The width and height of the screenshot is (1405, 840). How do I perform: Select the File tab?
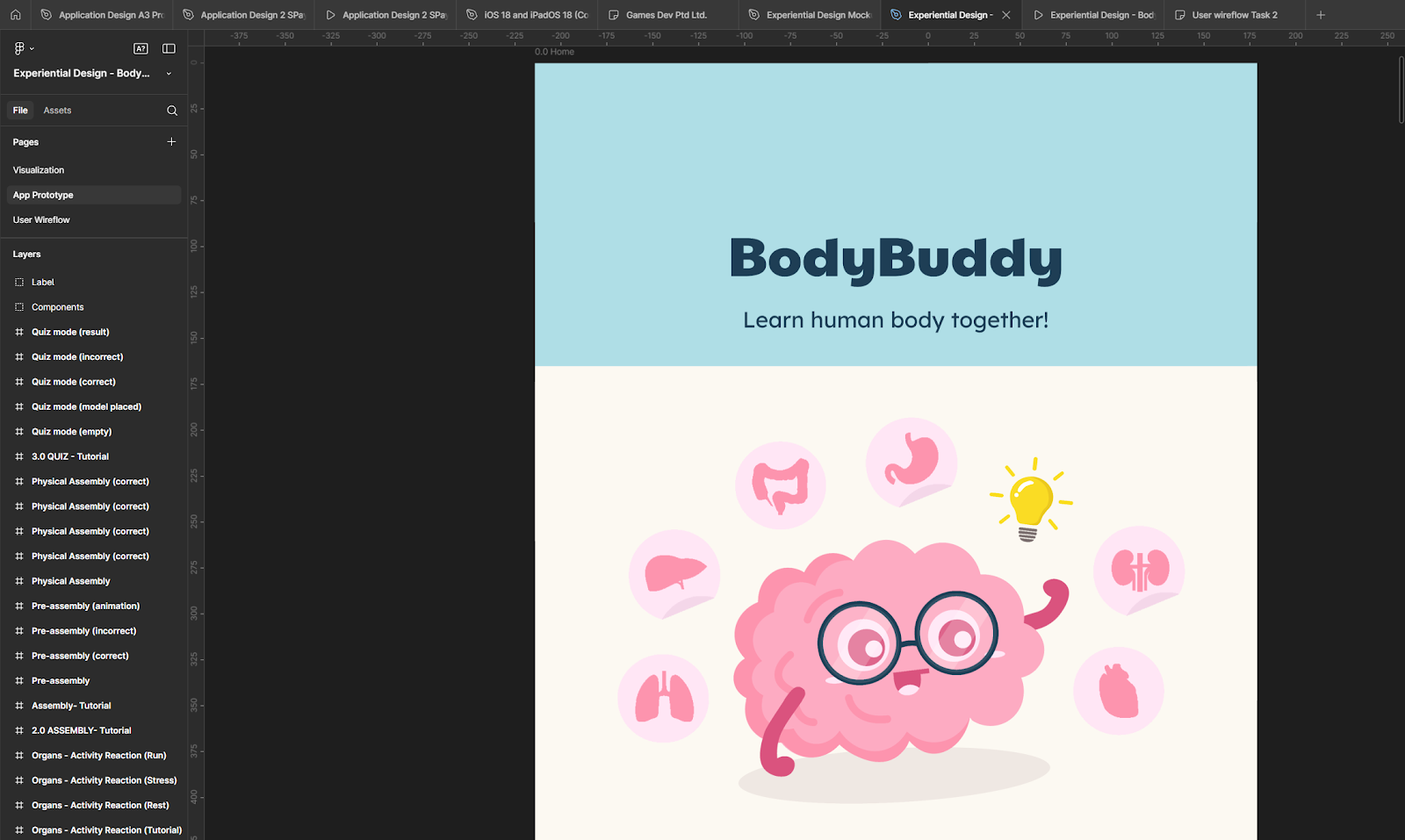pos(20,111)
